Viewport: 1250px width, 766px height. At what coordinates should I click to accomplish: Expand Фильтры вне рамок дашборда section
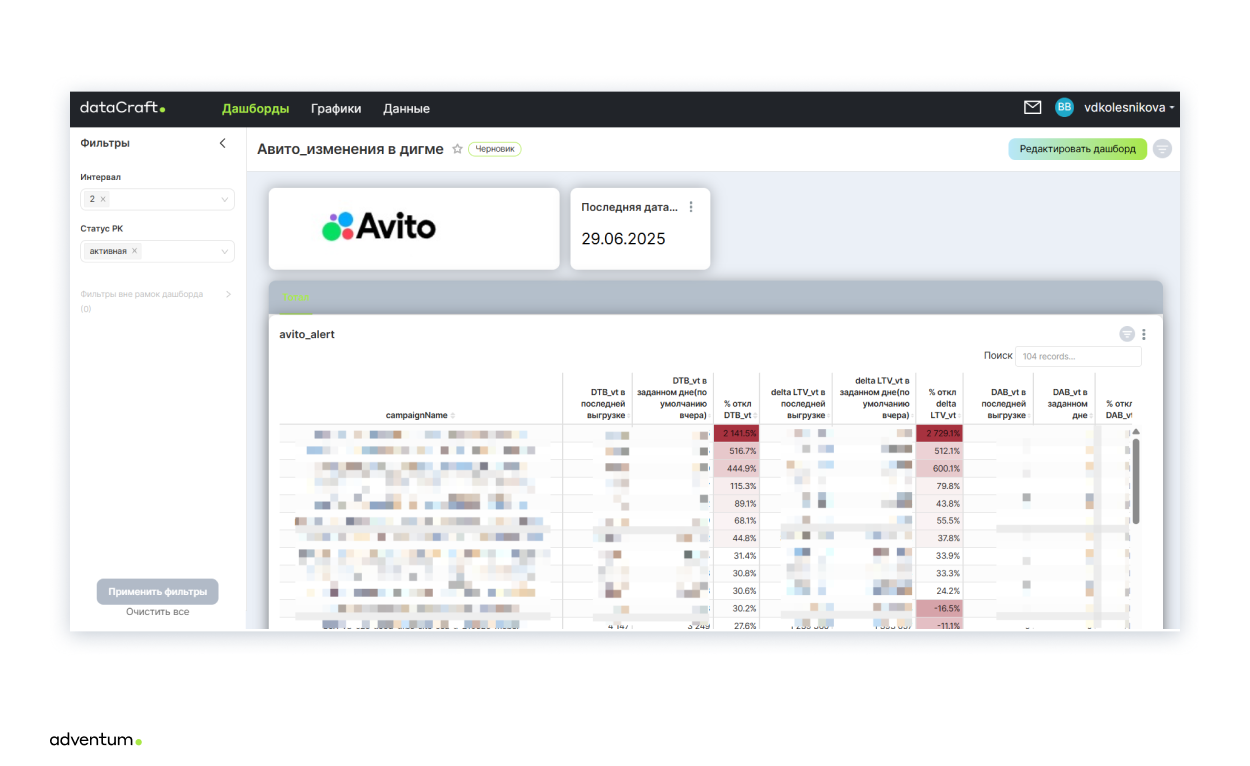228,295
